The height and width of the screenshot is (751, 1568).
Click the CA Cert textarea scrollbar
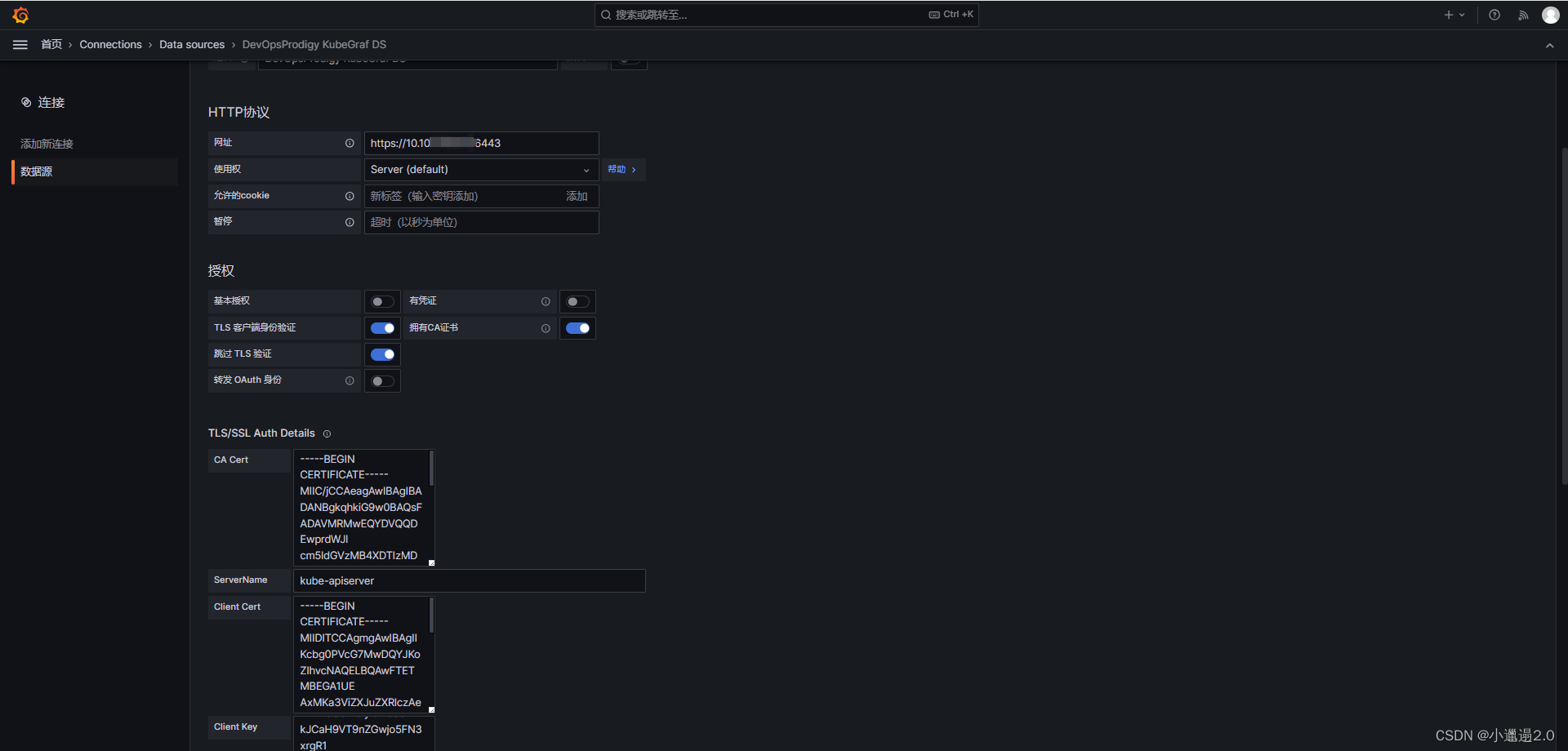click(x=431, y=469)
